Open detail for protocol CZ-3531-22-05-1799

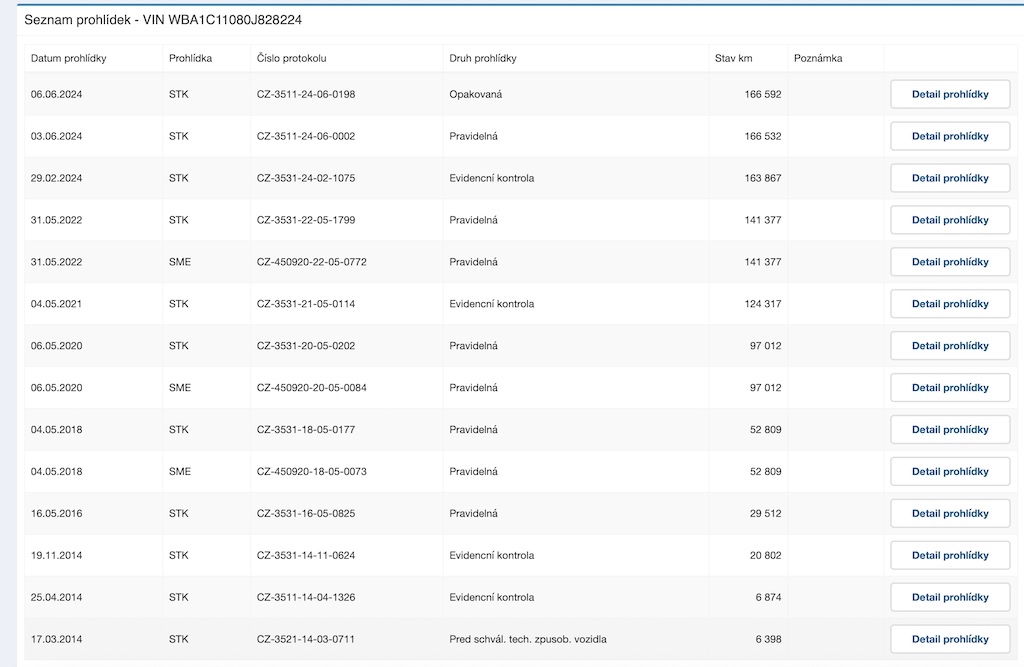click(x=950, y=220)
